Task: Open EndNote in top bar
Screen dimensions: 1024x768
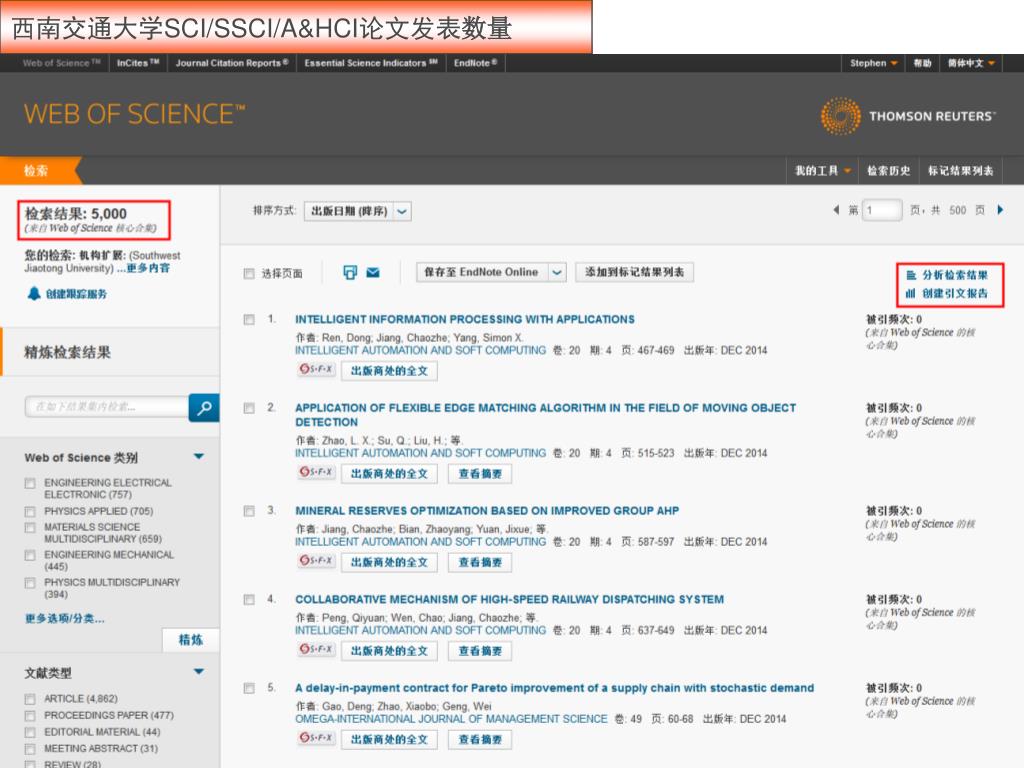Action: [475, 63]
